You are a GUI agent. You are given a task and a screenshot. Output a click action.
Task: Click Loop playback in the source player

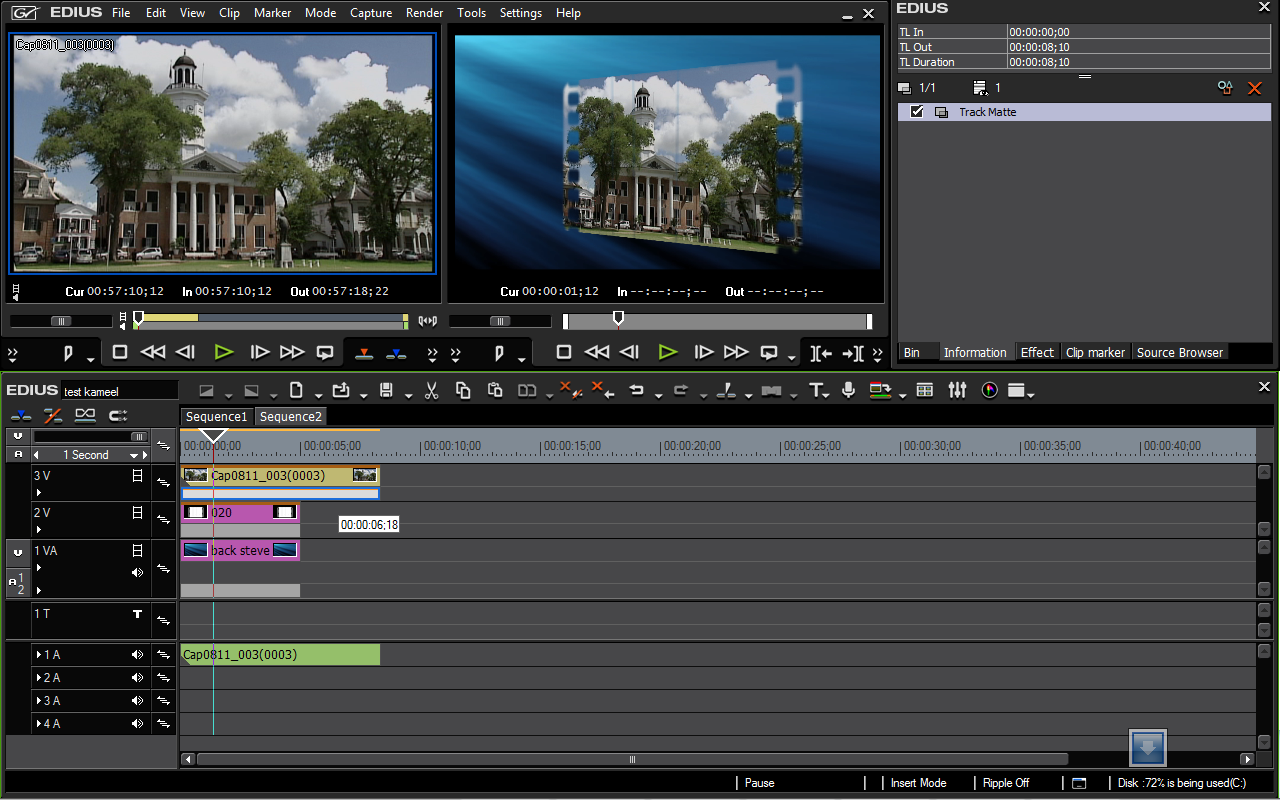325,352
